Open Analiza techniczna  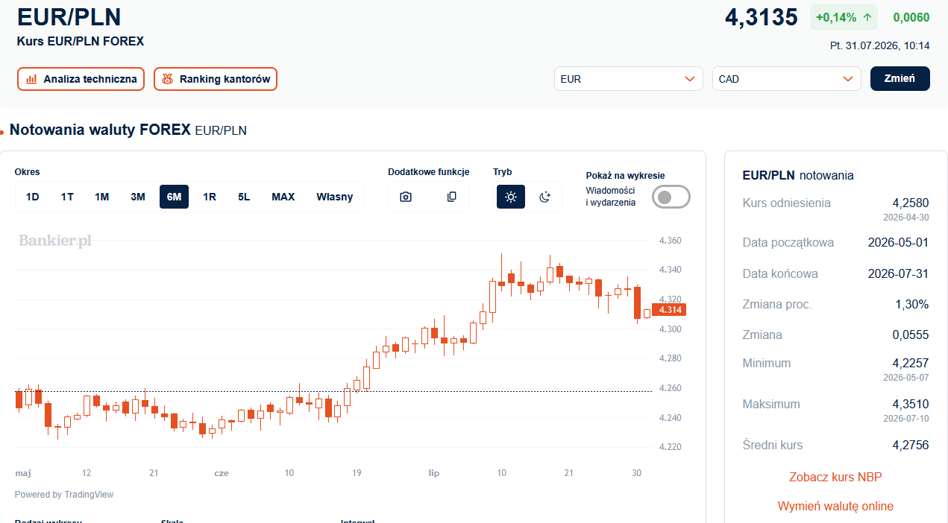[x=81, y=79]
